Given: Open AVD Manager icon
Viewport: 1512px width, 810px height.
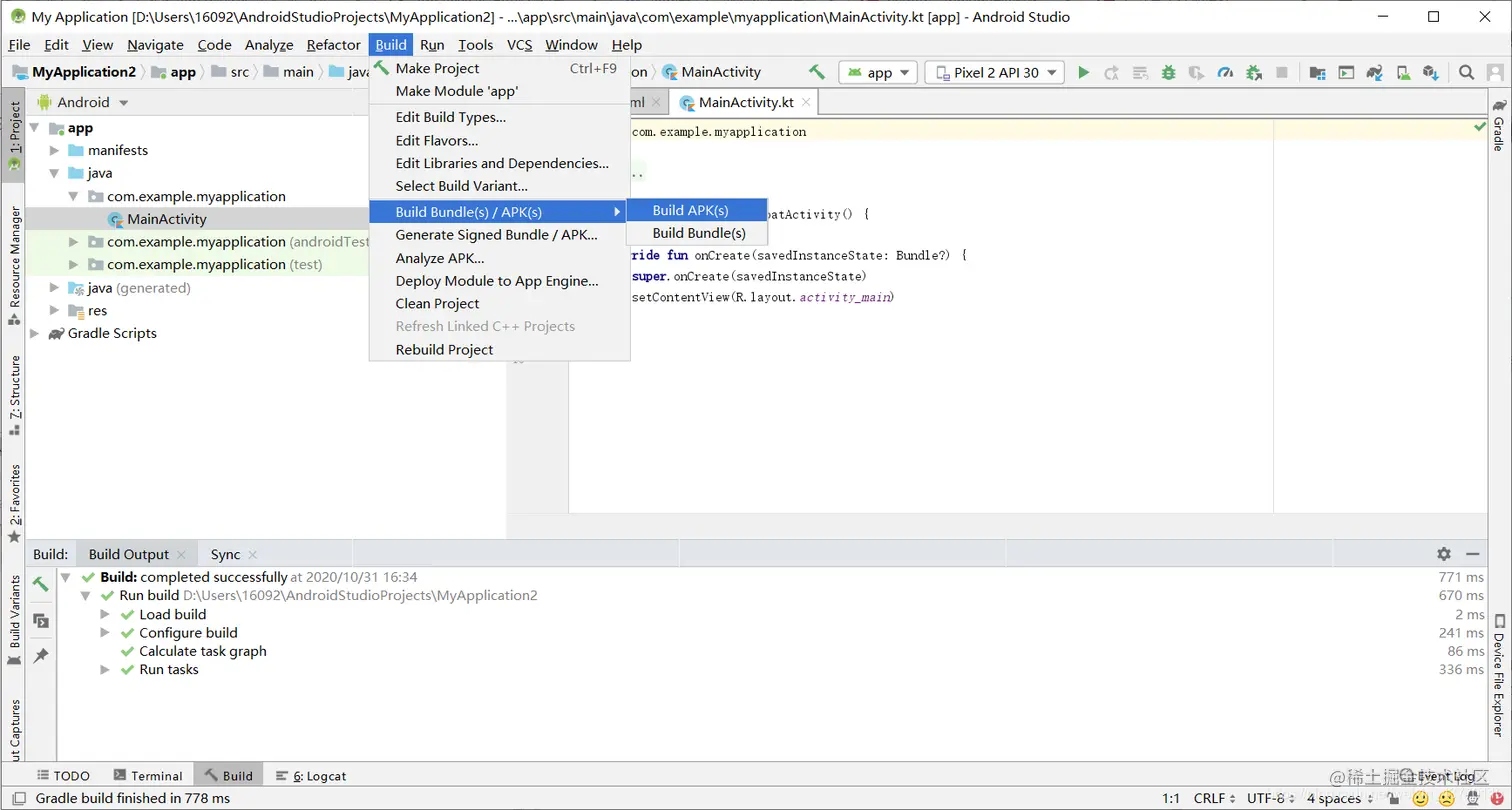Looking at the screenshot, I should 1403,72.
